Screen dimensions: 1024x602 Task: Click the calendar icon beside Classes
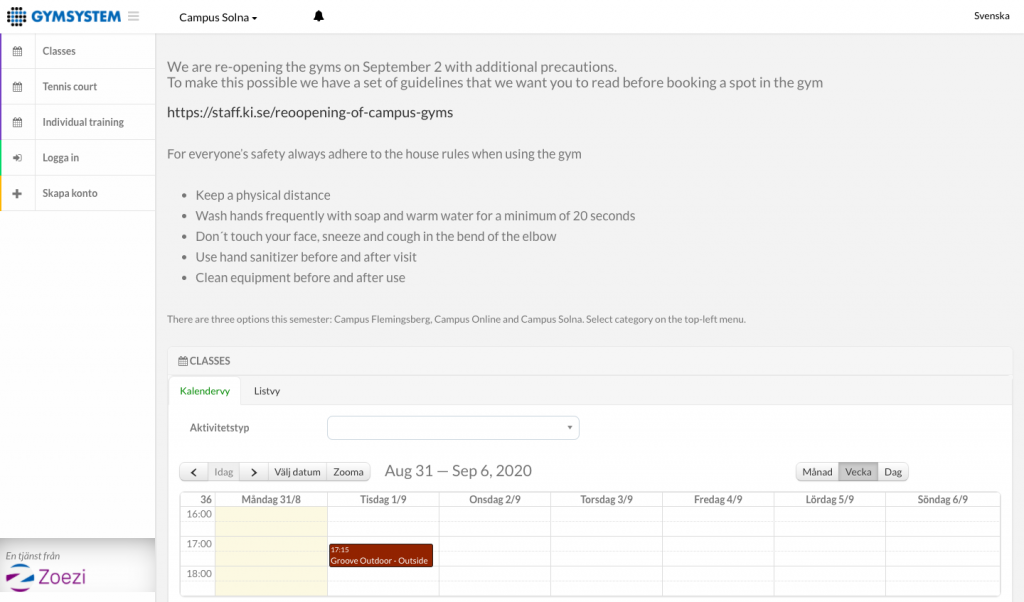[18, 51]
